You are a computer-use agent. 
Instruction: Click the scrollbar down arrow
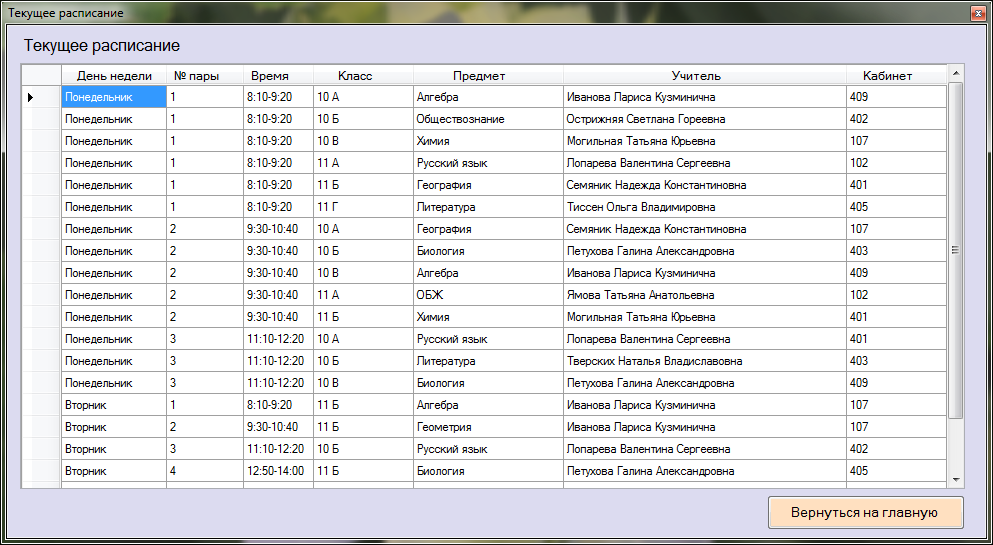[x=956, y=480]
